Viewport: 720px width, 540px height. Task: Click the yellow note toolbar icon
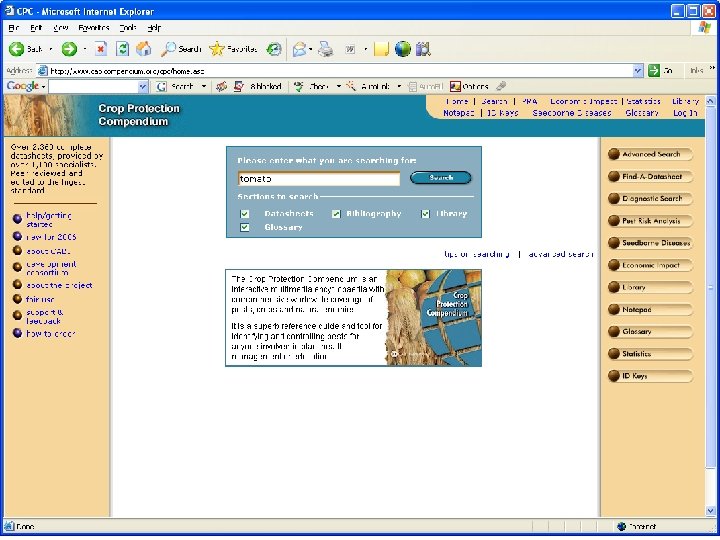tap(381, 49)
